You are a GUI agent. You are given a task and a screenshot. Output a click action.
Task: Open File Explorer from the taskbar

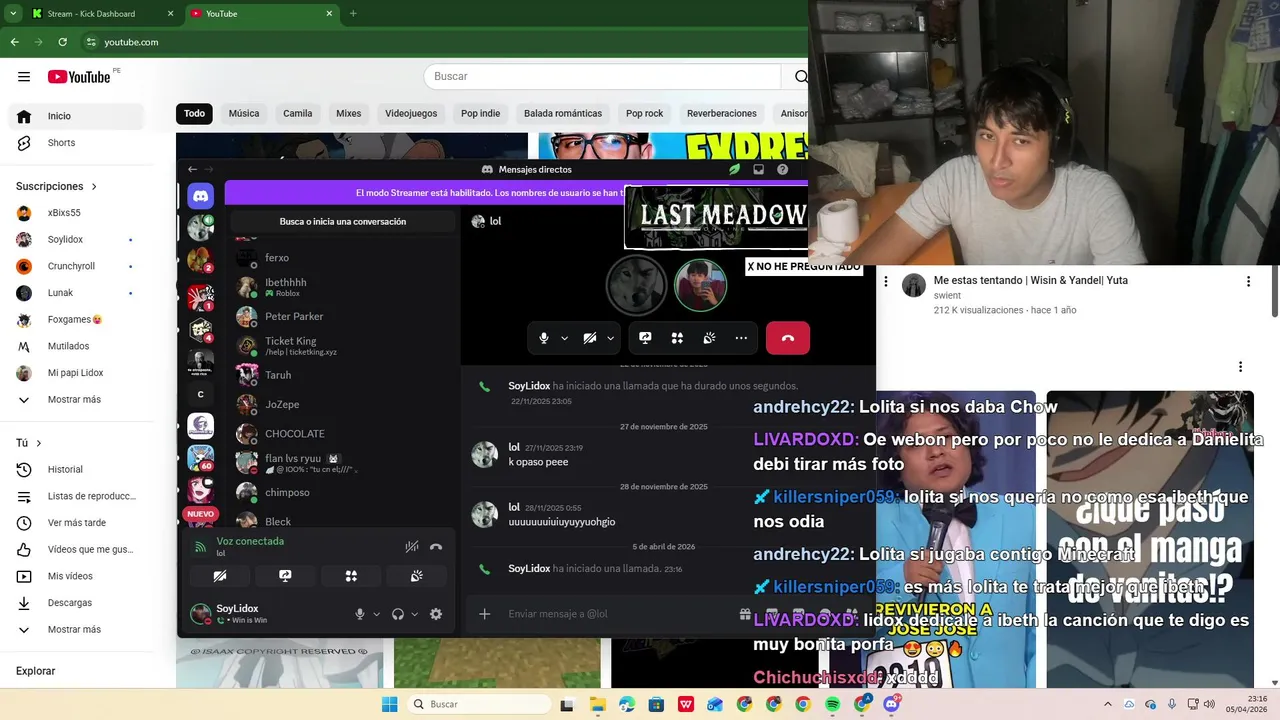597,704
